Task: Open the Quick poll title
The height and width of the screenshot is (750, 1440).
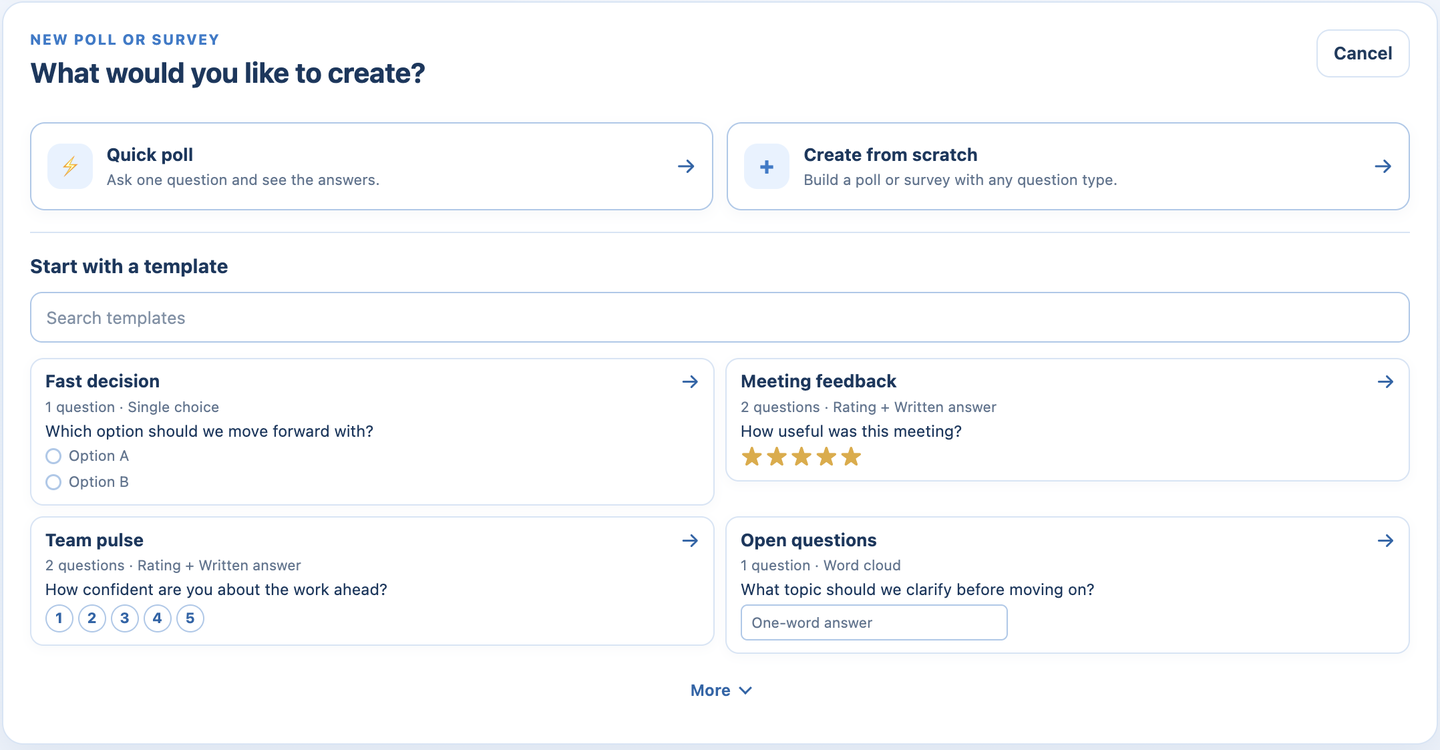Action: [x=150, y=155]
